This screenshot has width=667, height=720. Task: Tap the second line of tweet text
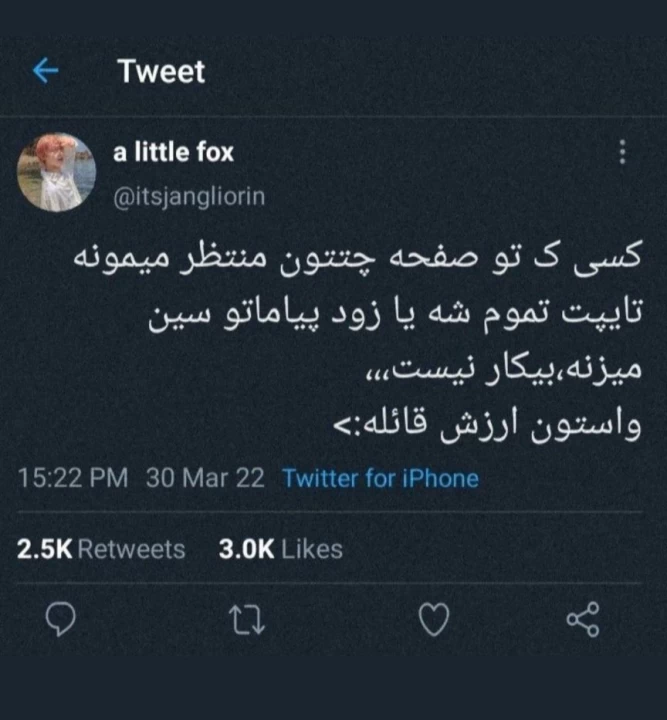(x=395, y=315)
